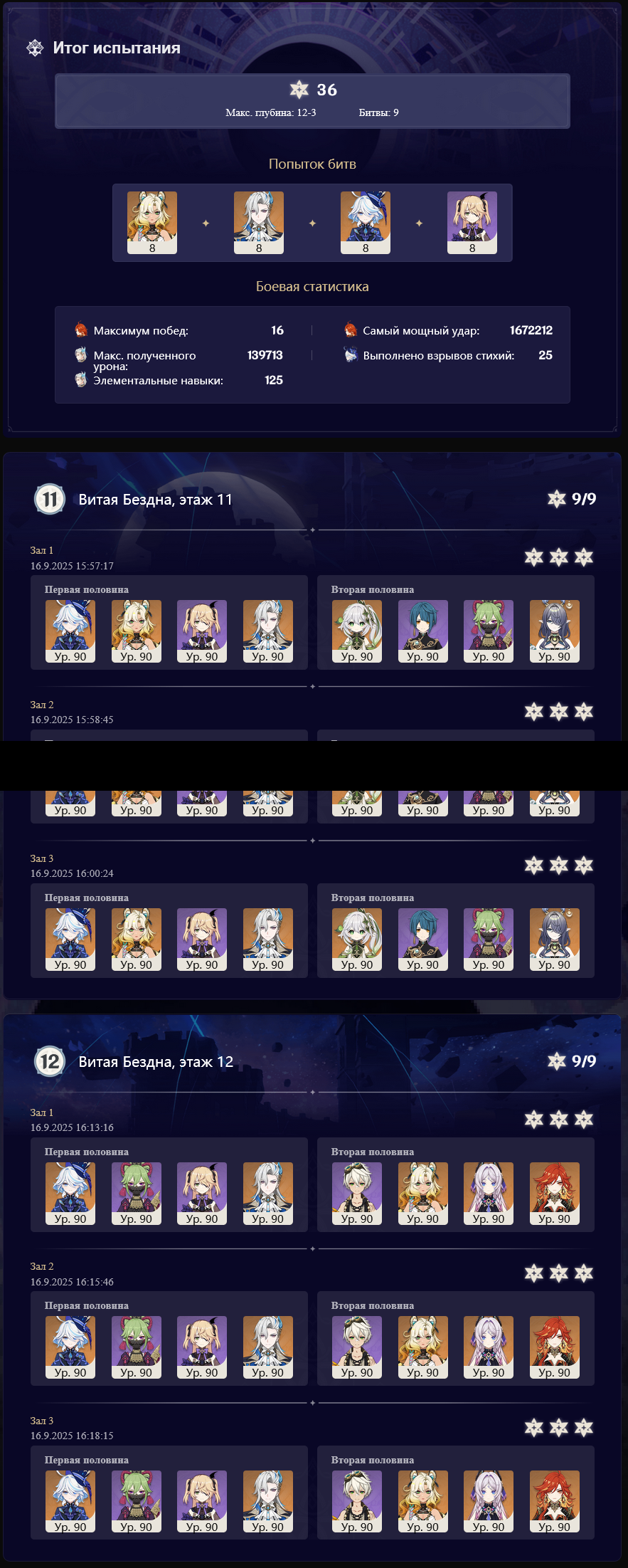Click the 9/9 star counter for floor 12
The height and width of the screenshot is (1568, 628).
coord(572,1061)
